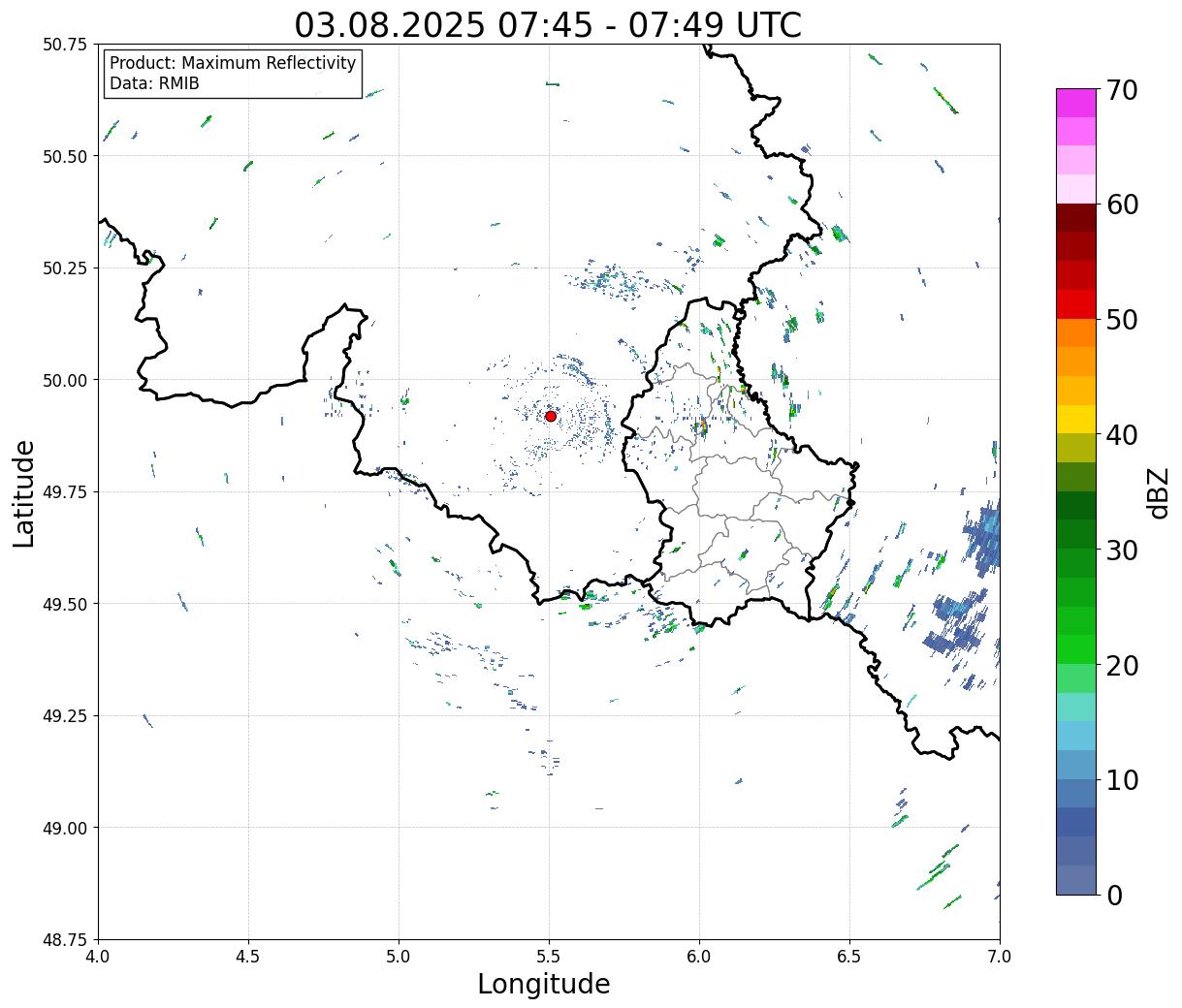1182x1008 pixels.
Task: Click the 10 tick on the colorbar
Action: [1121, 779]
